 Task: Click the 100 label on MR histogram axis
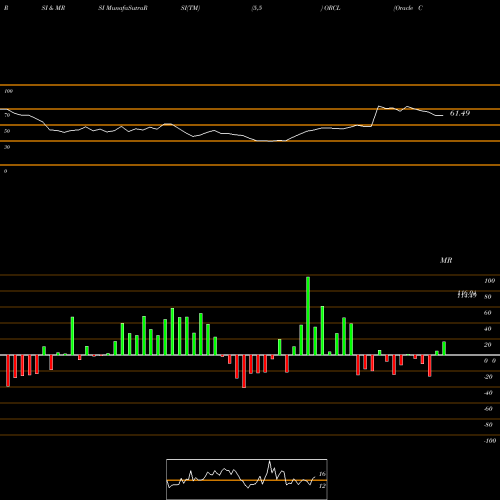[489, 281]
